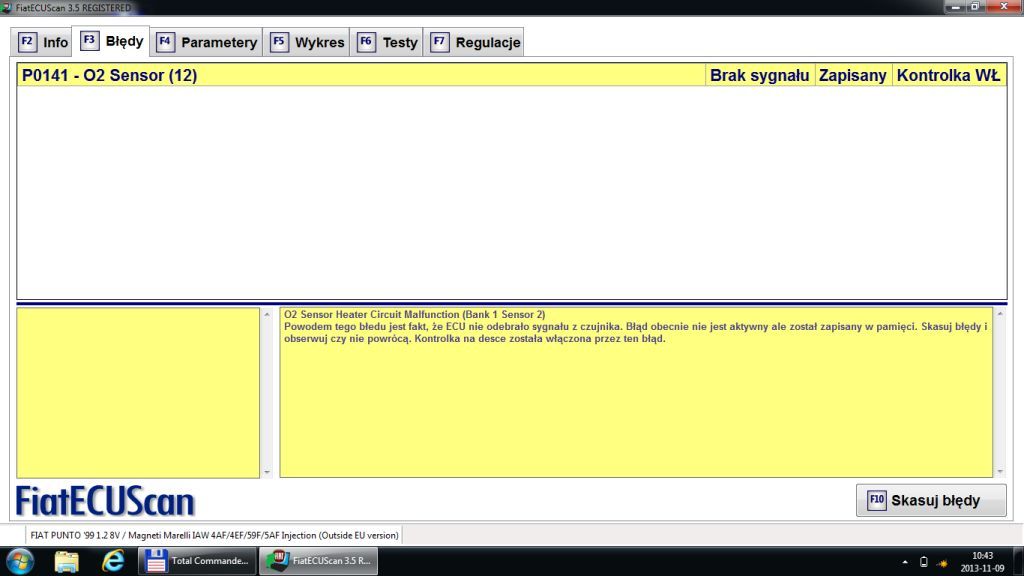Click the FiatECUScan logo

click(x=105, y=501)
